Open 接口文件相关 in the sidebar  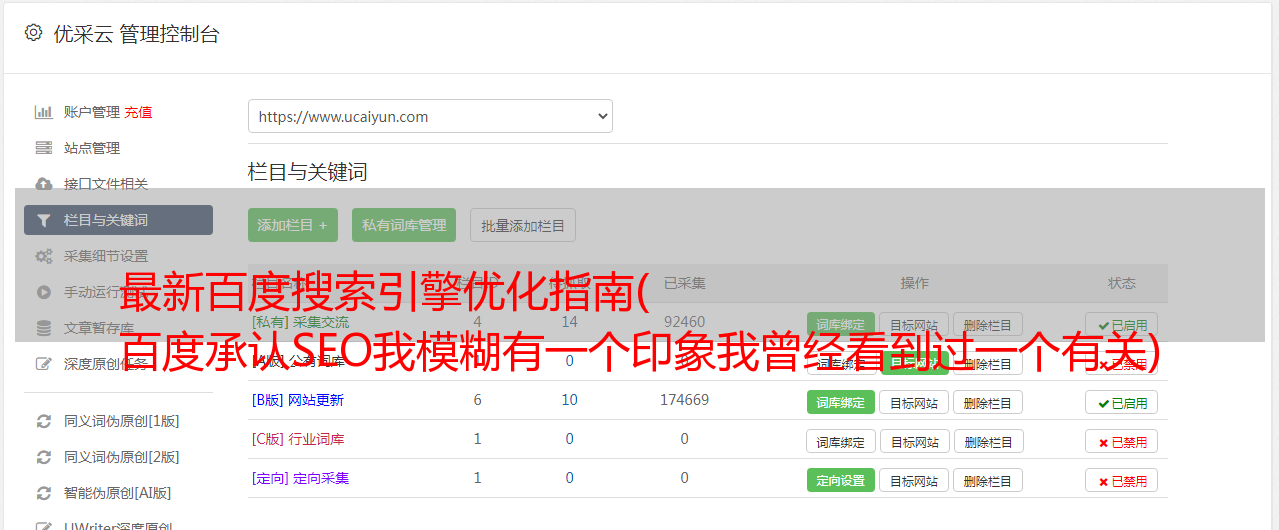click(106, 184)
